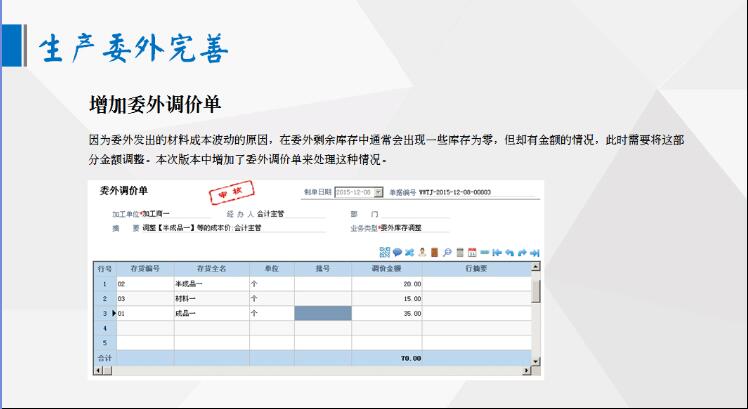Click the 调价金额 column header
Screen dimensions: 748x409
pyautogui.click(x=386, y=269)
